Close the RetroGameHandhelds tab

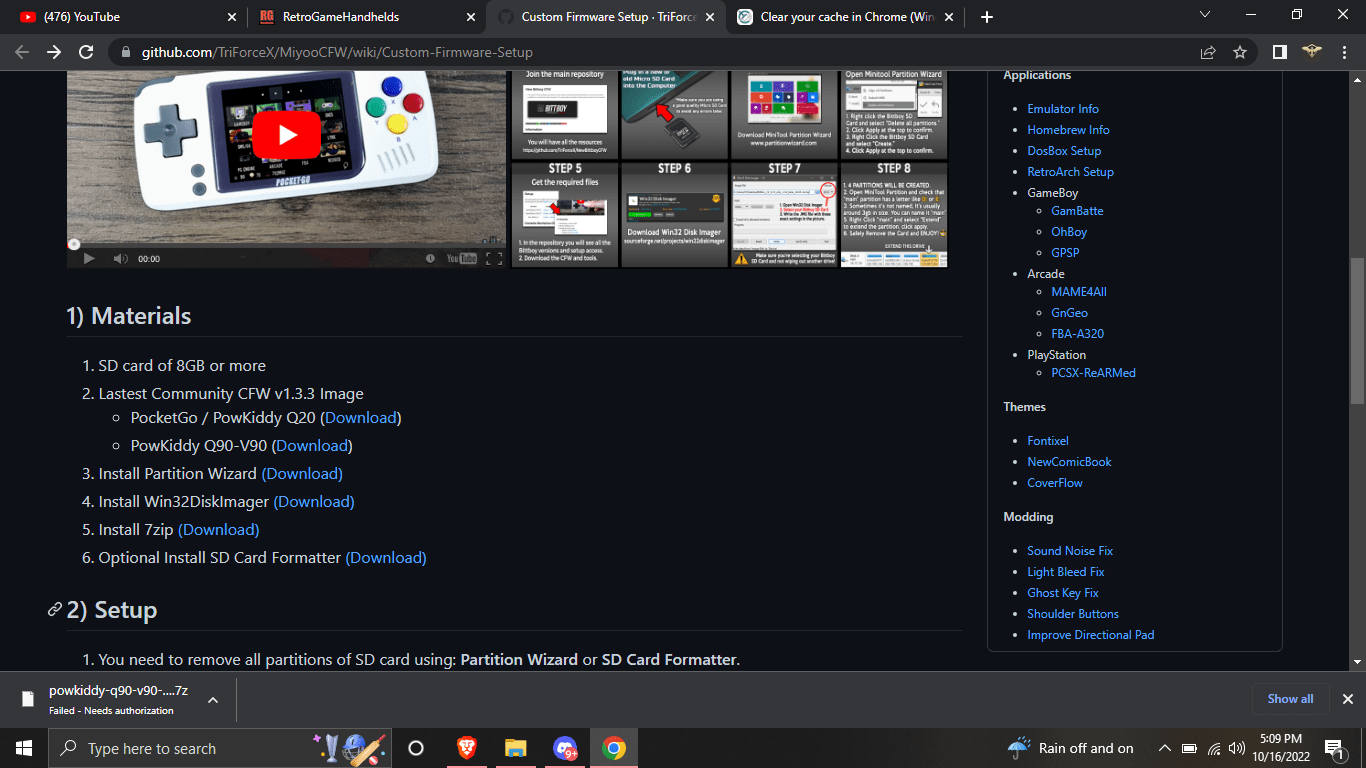(471, 17)
